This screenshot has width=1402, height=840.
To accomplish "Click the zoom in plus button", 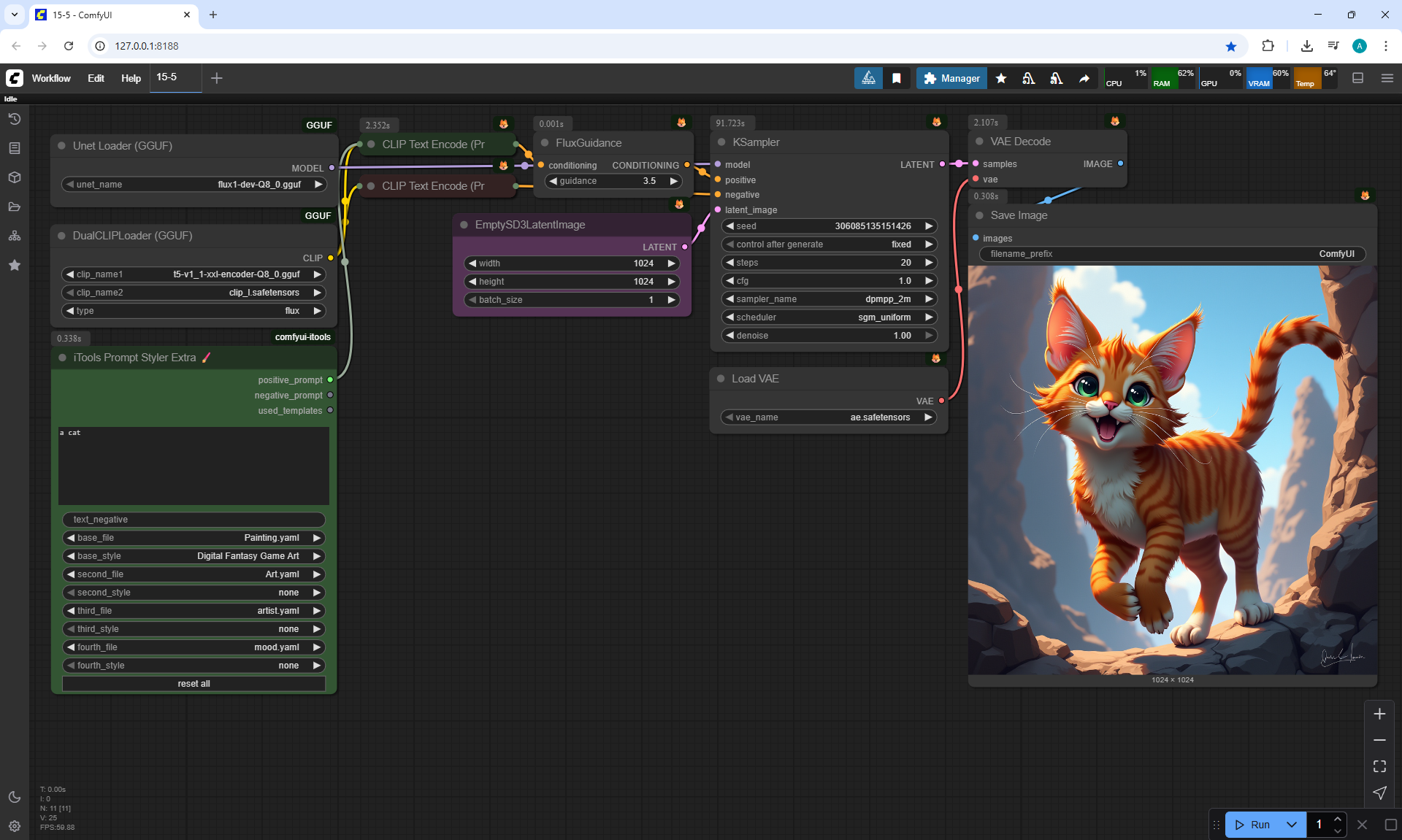I will point(1379,714).
